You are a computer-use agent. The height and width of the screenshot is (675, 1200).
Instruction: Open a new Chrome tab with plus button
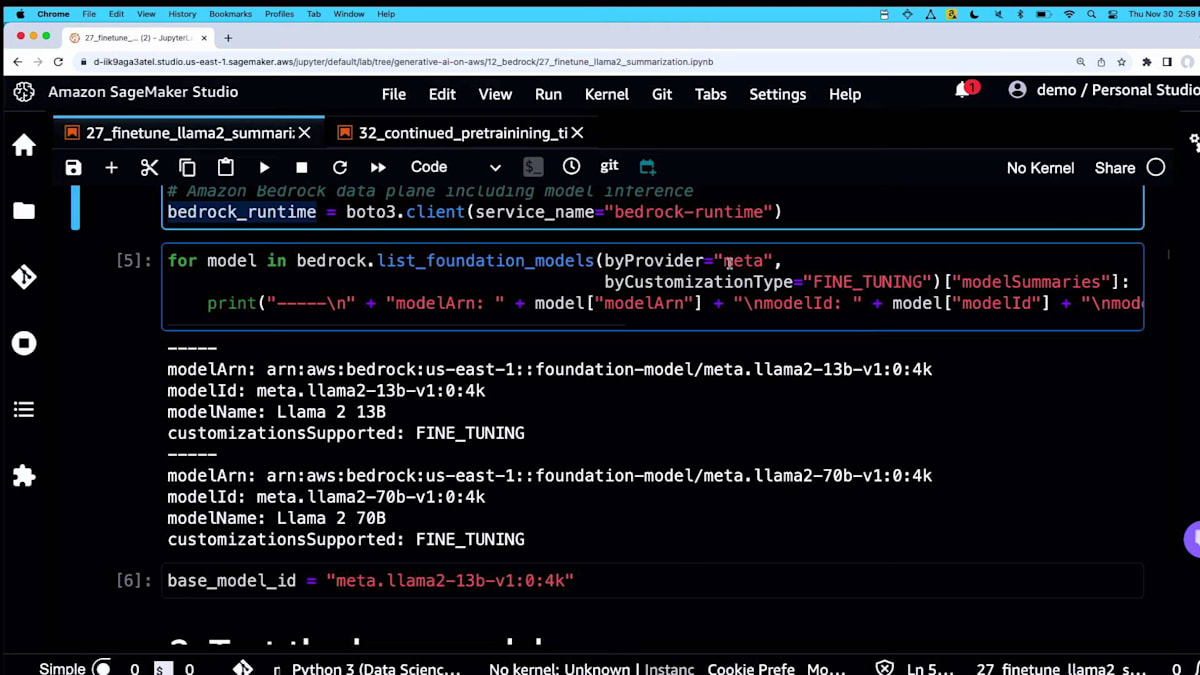click(x=228, y=38)
